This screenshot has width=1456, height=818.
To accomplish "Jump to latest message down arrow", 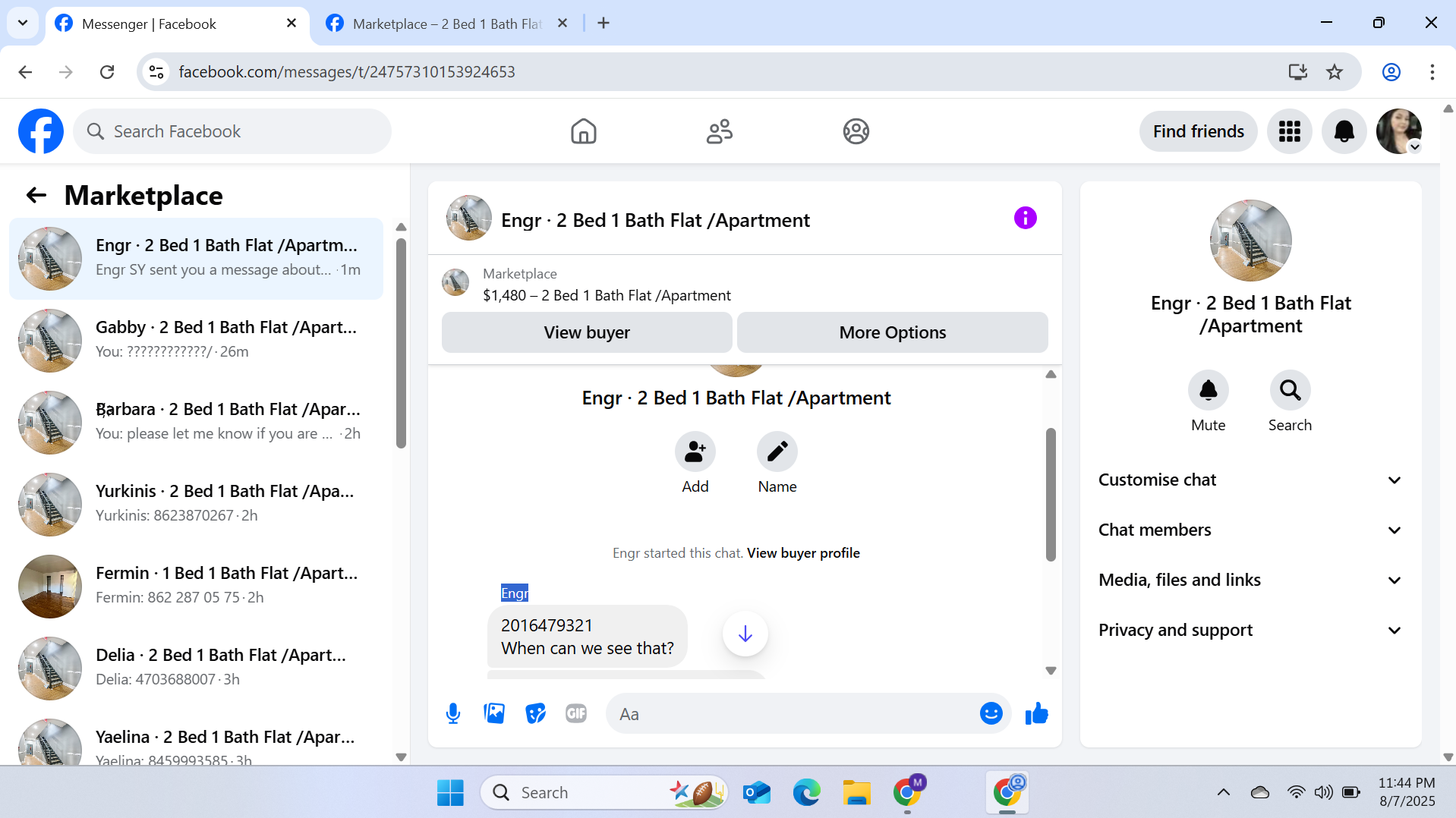I will [x=745, y=634].
